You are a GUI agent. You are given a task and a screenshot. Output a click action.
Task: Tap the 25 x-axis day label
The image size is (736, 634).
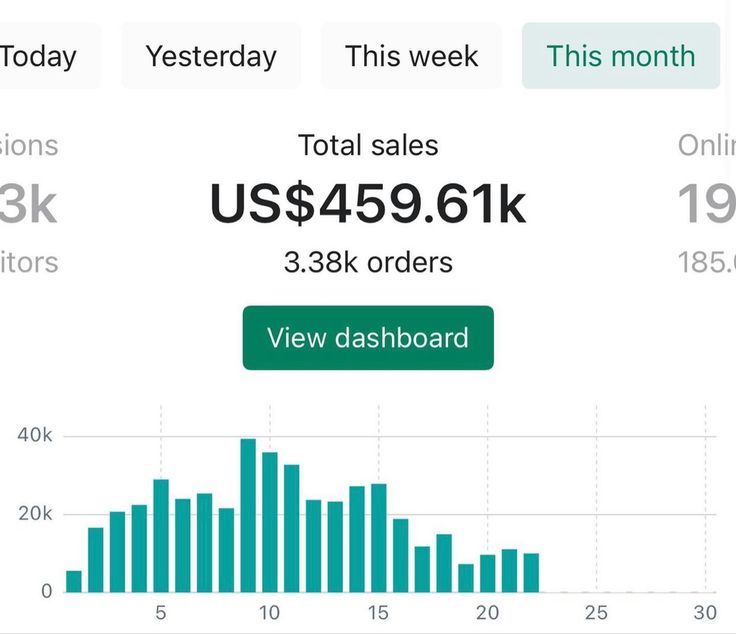tap(596, 612)
